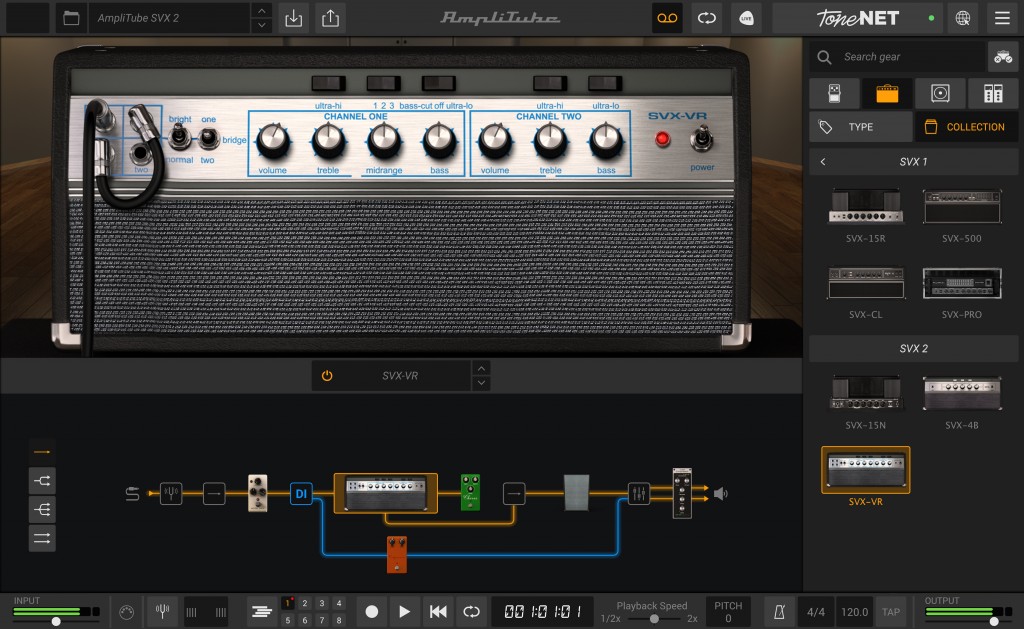The height and width of the screenshot is (629, 1024).
Task: Switch to the COLLECTION tab
Action: (965, 127)
